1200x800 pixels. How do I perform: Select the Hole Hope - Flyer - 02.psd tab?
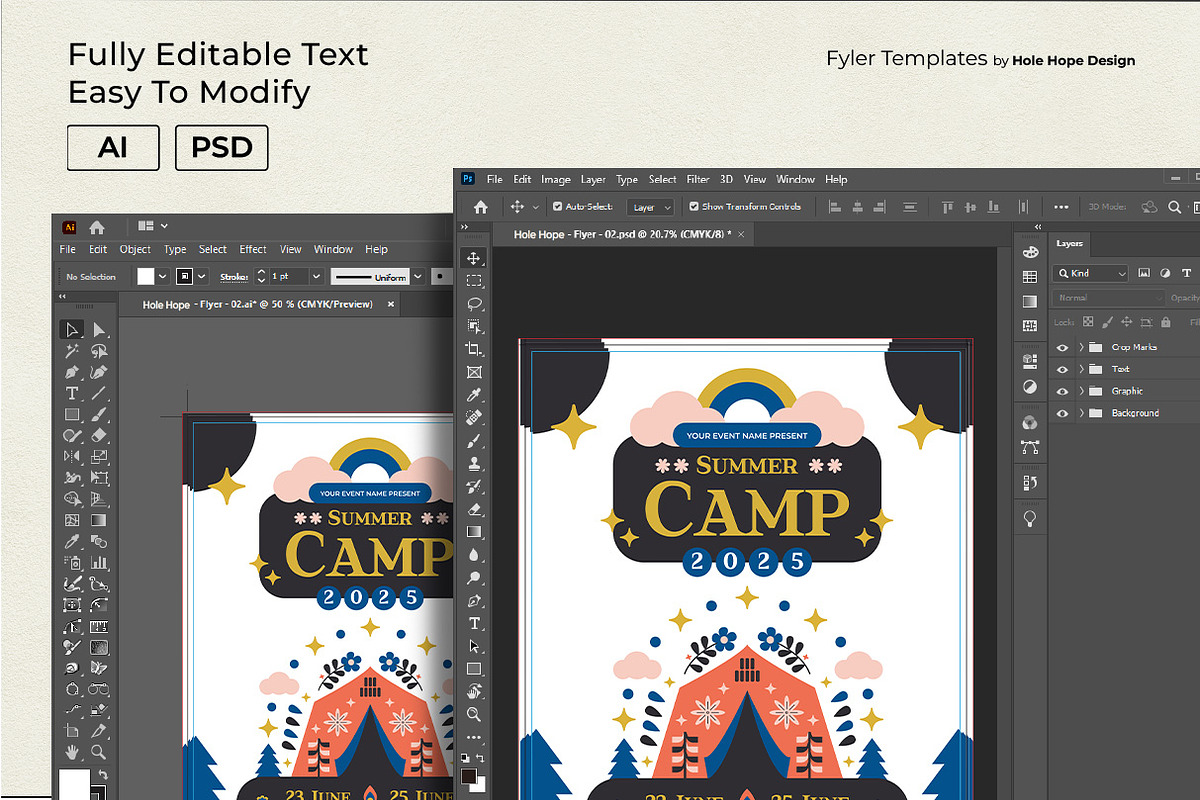coord(622,234)
